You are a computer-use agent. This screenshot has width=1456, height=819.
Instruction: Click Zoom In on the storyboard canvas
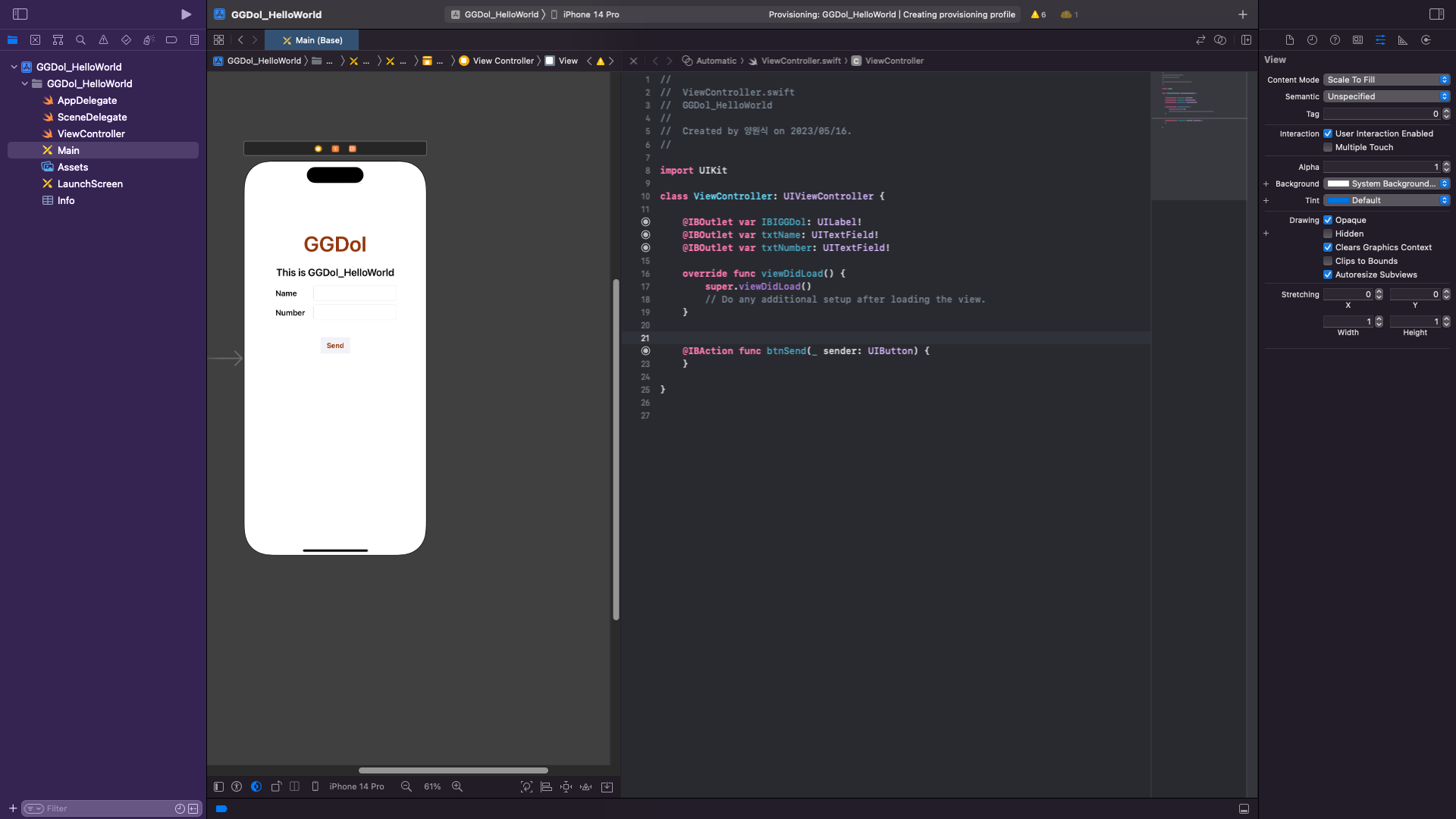coord(457,786)
